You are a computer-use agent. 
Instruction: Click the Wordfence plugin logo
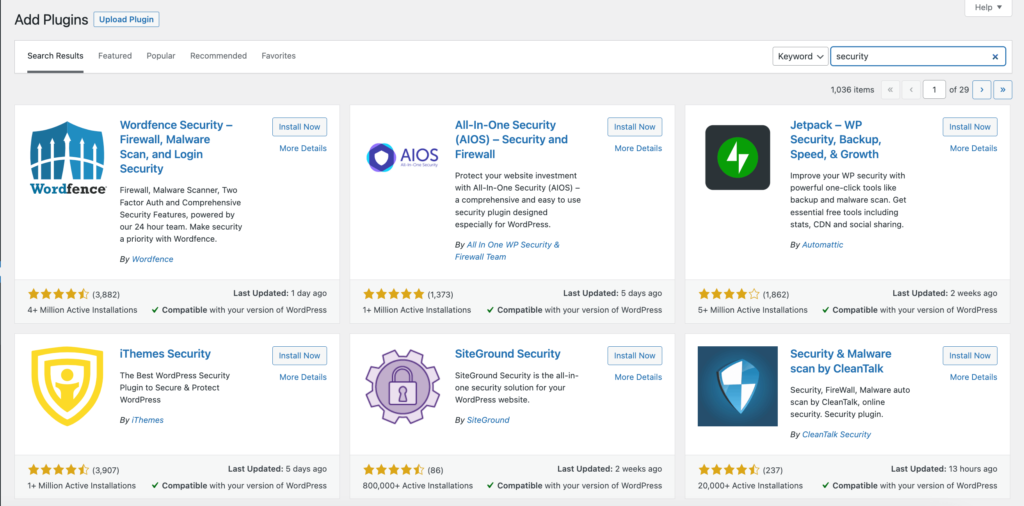point(68,158)
